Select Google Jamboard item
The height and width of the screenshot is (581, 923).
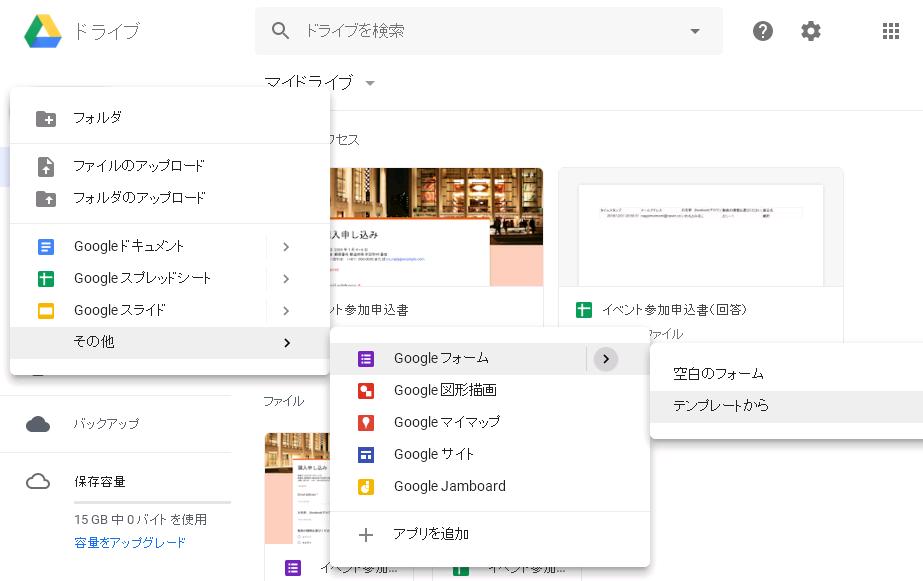[490, 486]
